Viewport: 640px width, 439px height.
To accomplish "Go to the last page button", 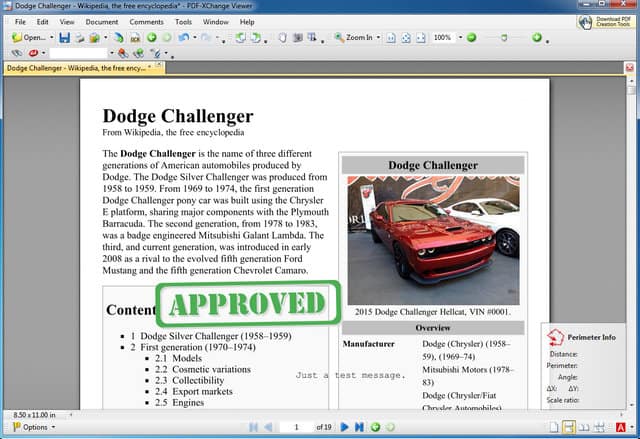I will coord(359,427).
